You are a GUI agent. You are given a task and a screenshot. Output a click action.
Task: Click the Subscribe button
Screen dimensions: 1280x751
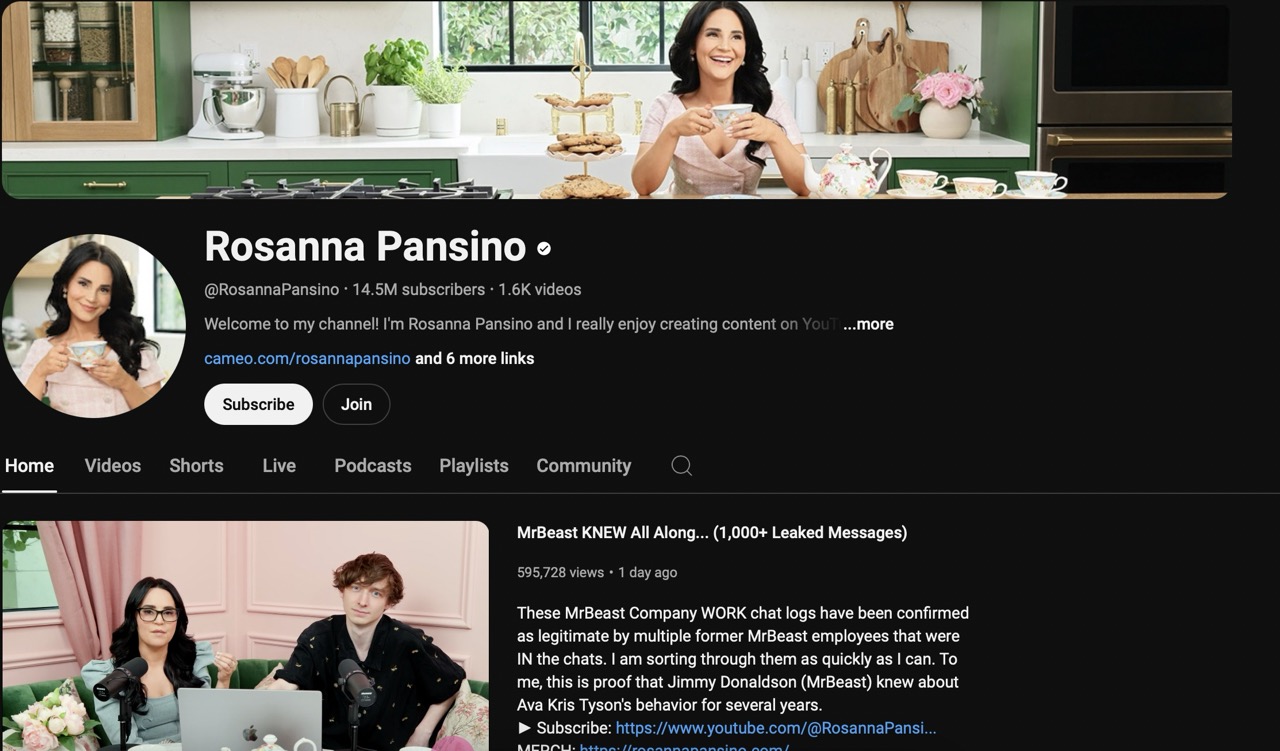coord(258,404)
